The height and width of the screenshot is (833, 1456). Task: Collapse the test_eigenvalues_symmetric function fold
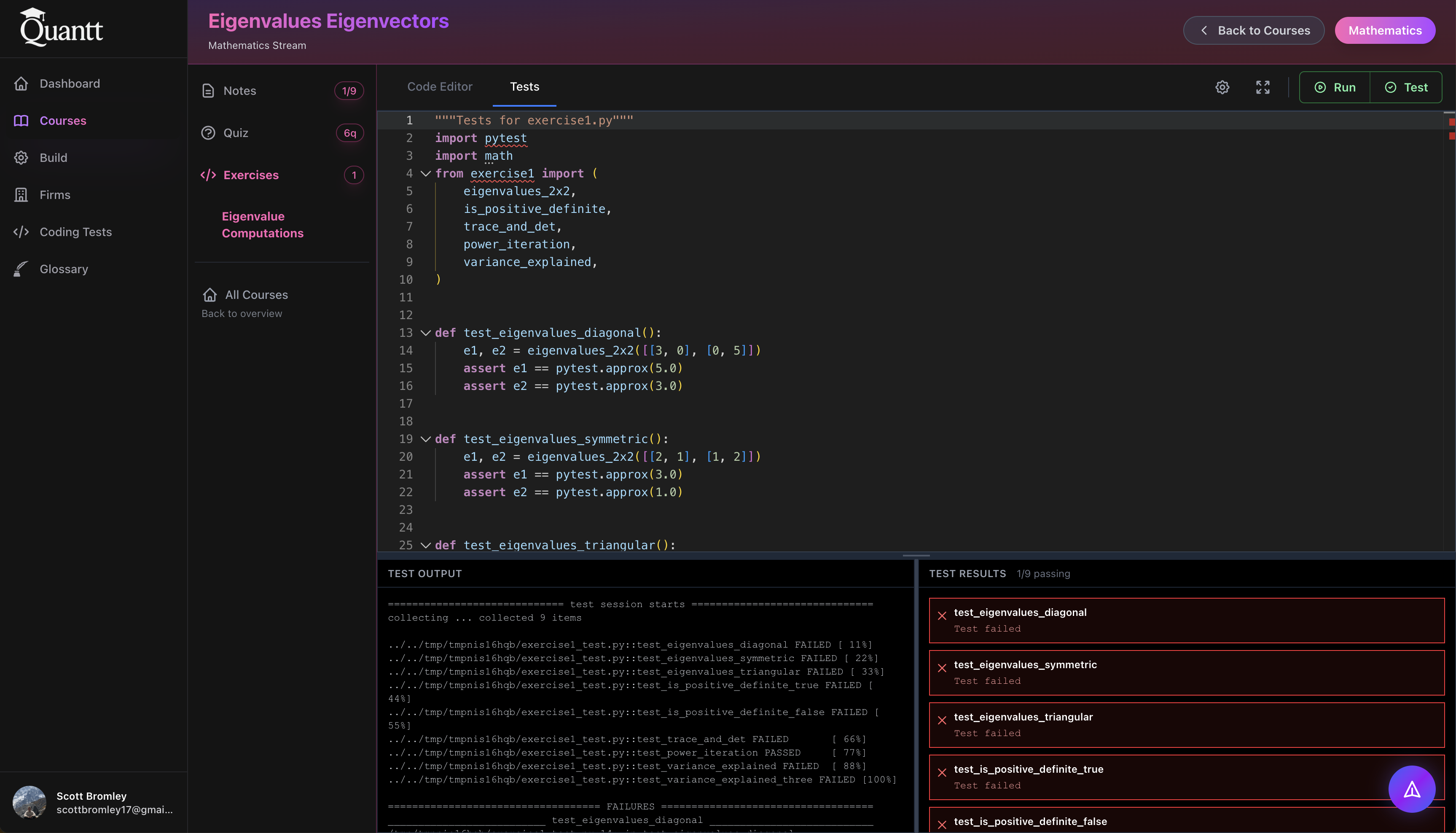pyautogui.click(x=426, y=439)
